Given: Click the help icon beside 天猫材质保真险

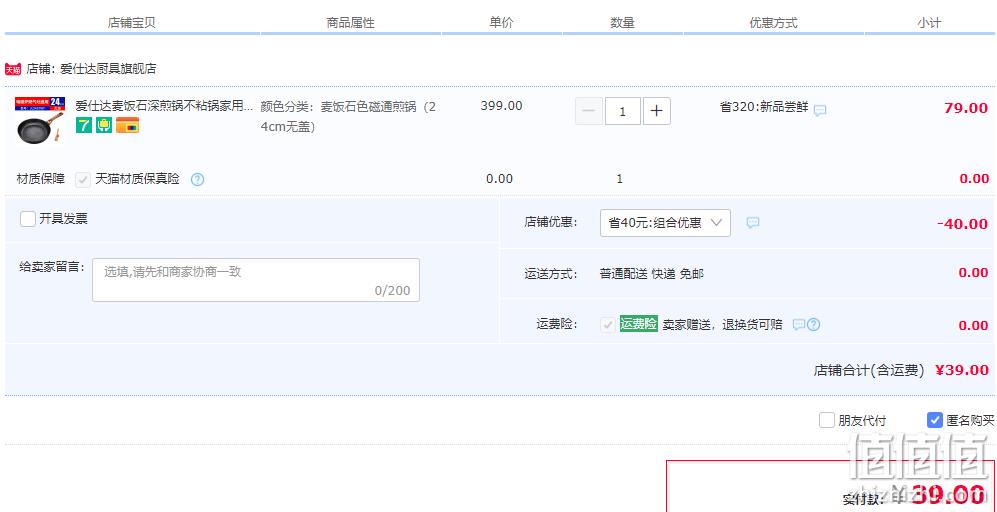Looking at the screenshot, I should pyautogui.click(x=198, y=179).
